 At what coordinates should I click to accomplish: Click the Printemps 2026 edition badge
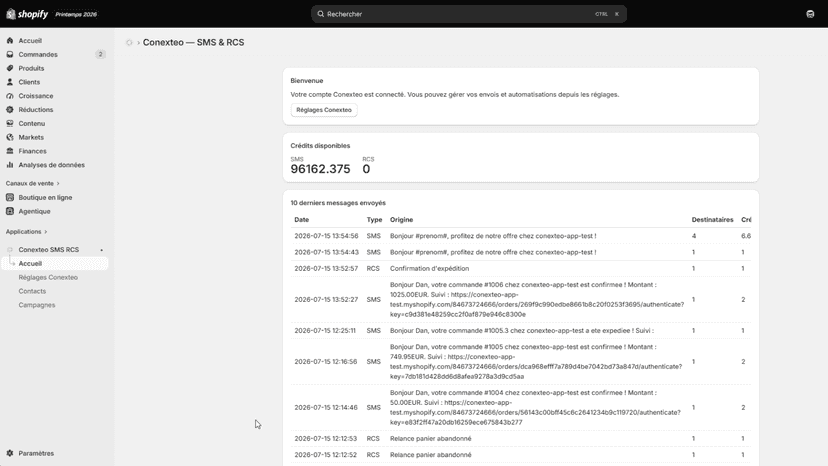76,14
